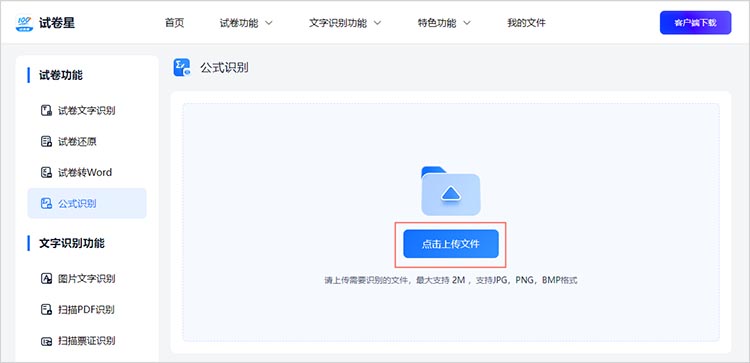This screenshot has height=363, width=750.
Task: Expand the 特色功能 dropdown chevron
Action: (467, 23)
